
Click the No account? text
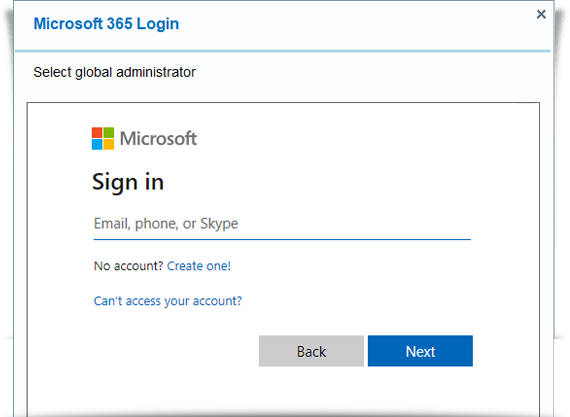tap(129, 266)
